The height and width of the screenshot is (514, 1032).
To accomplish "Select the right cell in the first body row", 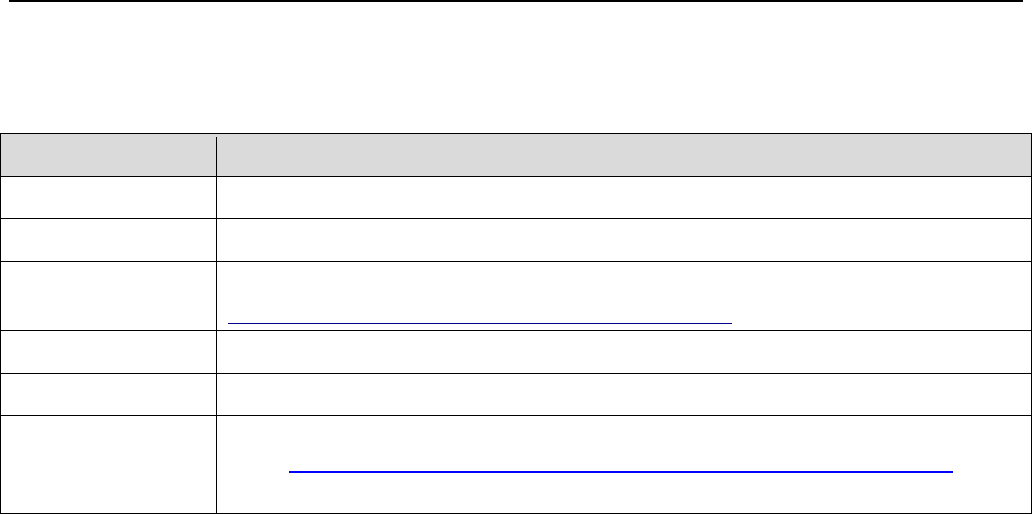I will [x=624, y=199].
